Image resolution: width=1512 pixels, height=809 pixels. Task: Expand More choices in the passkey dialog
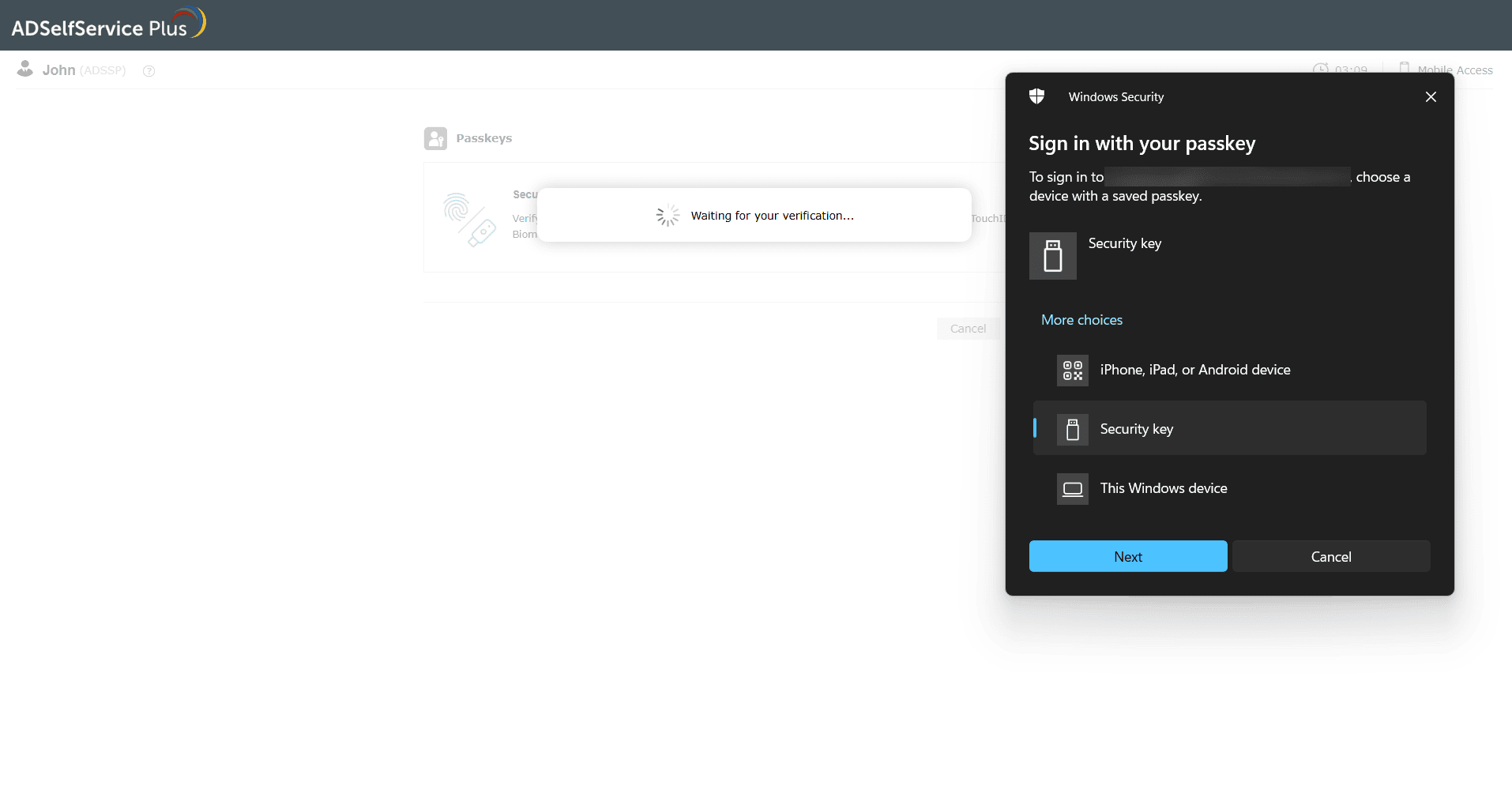point(1081,319)
